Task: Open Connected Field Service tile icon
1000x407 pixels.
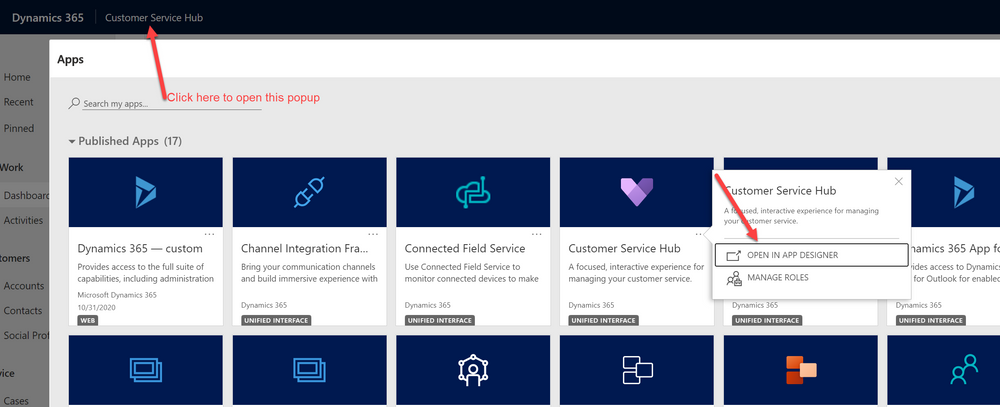Action: 473,192
